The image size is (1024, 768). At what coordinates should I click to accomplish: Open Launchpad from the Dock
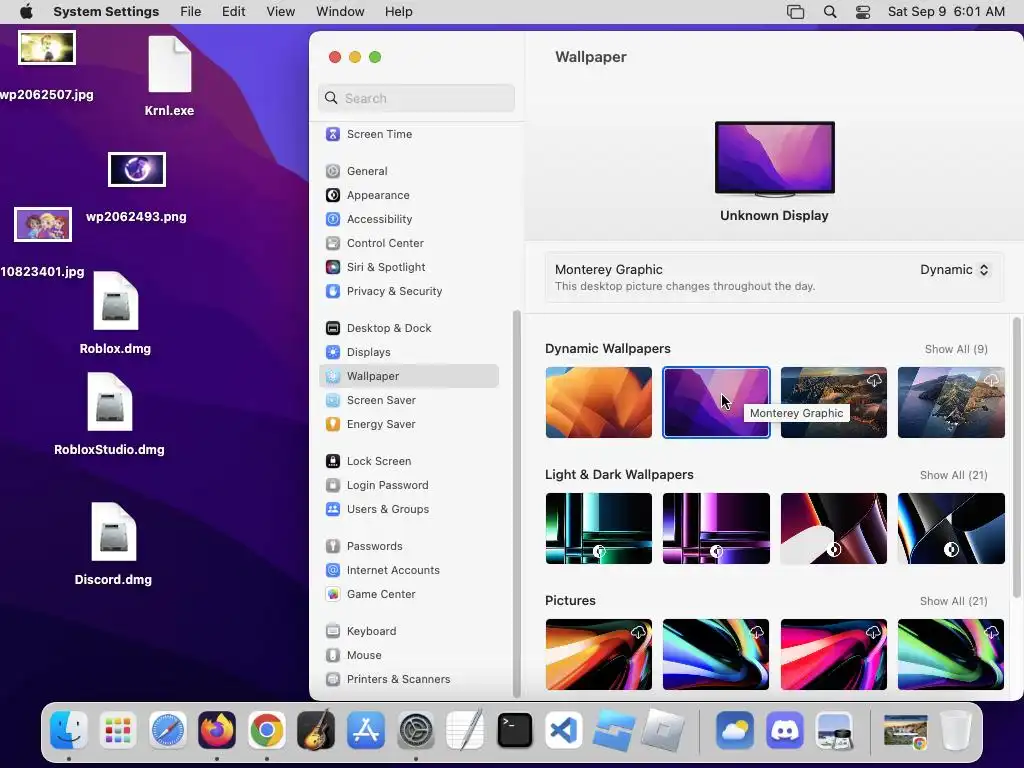click(x=118, y=730)
